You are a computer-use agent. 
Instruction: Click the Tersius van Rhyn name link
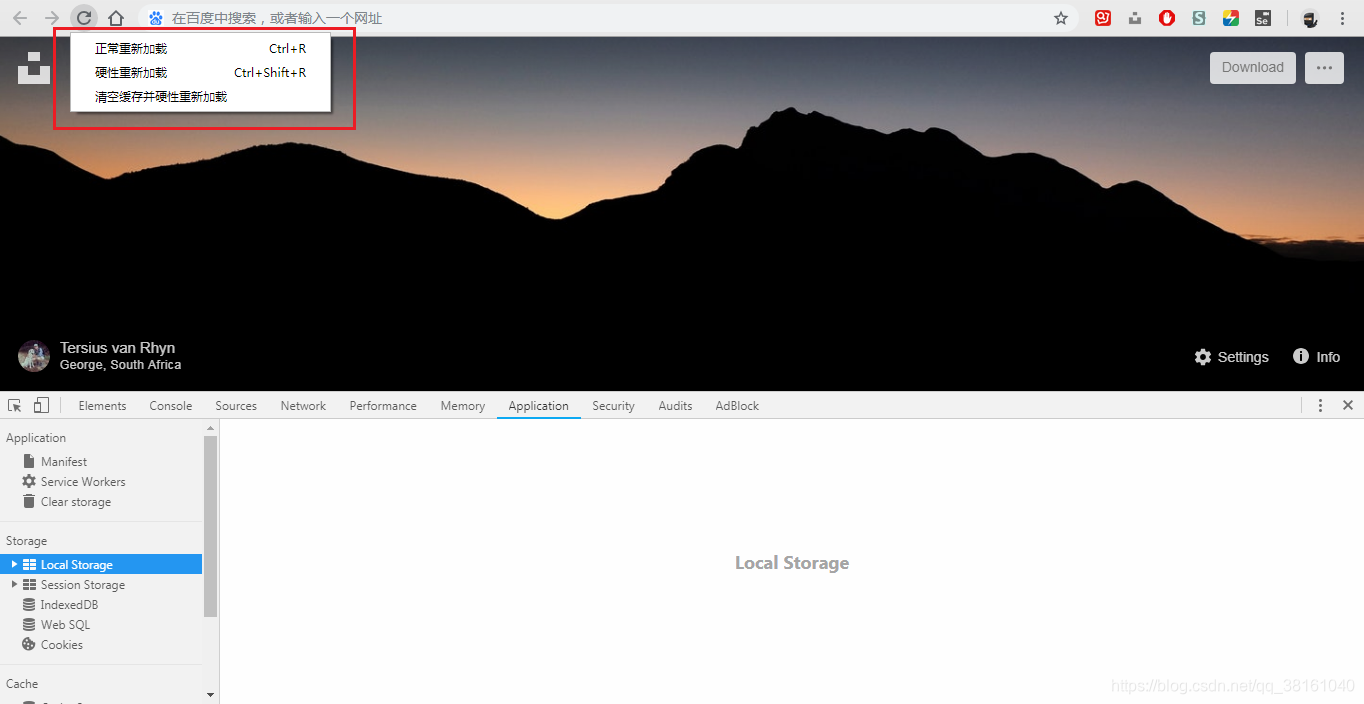pos(117,348)
